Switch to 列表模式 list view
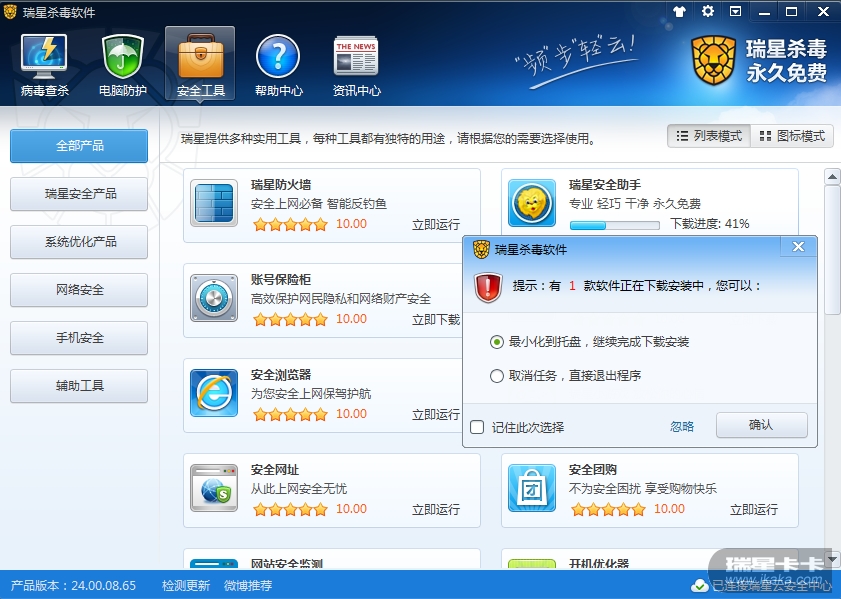The height and width of the screenshot is (599, 841). point(709,136)
